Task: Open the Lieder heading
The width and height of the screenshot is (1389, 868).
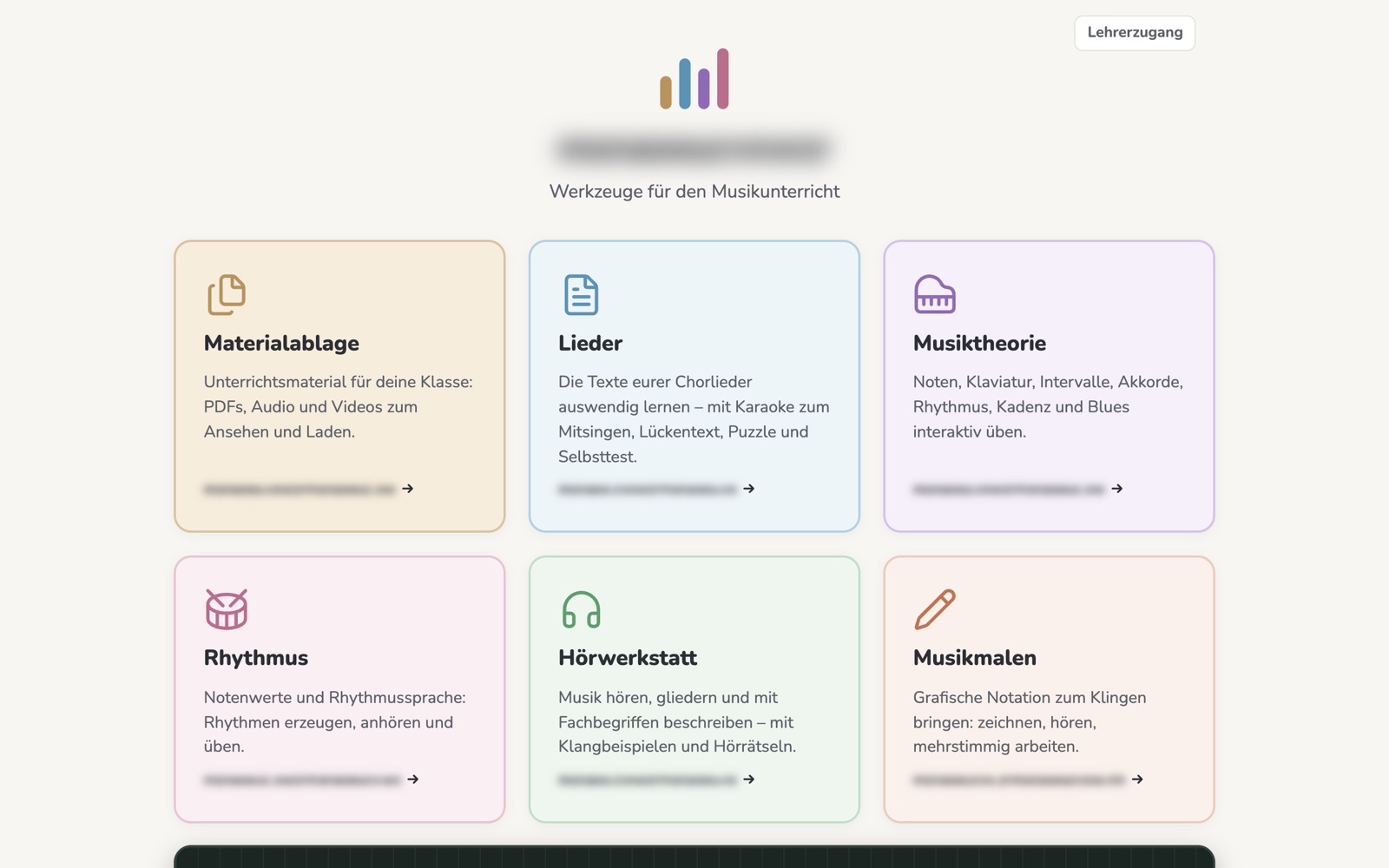Action: [590, 344]
